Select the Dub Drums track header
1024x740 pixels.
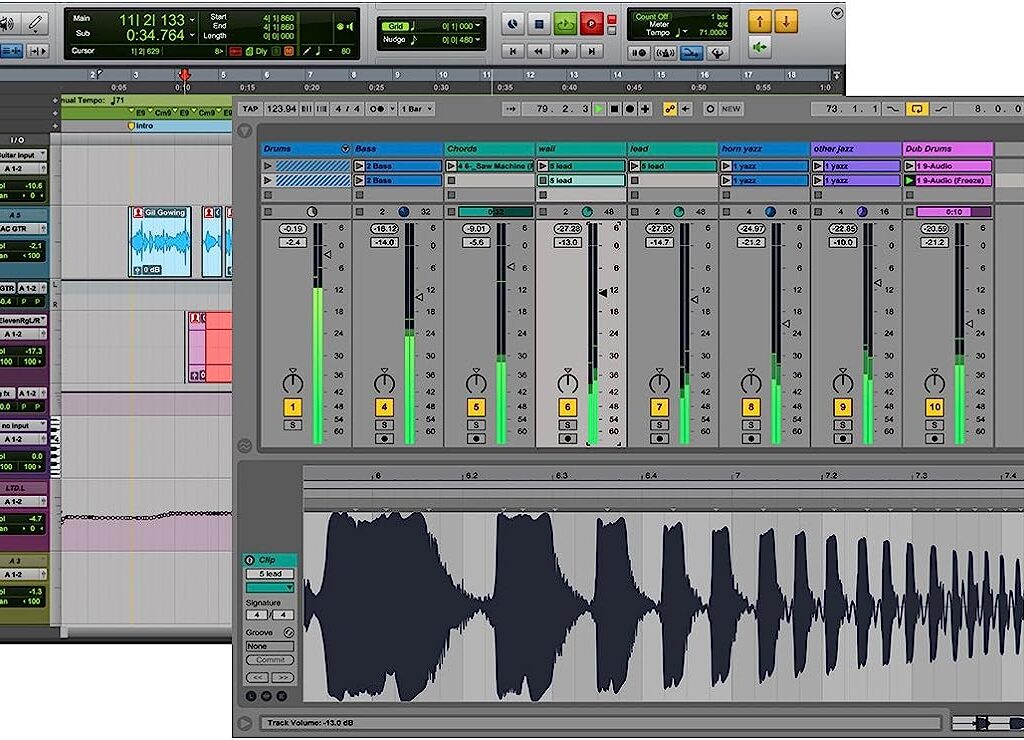click(948, 149)
